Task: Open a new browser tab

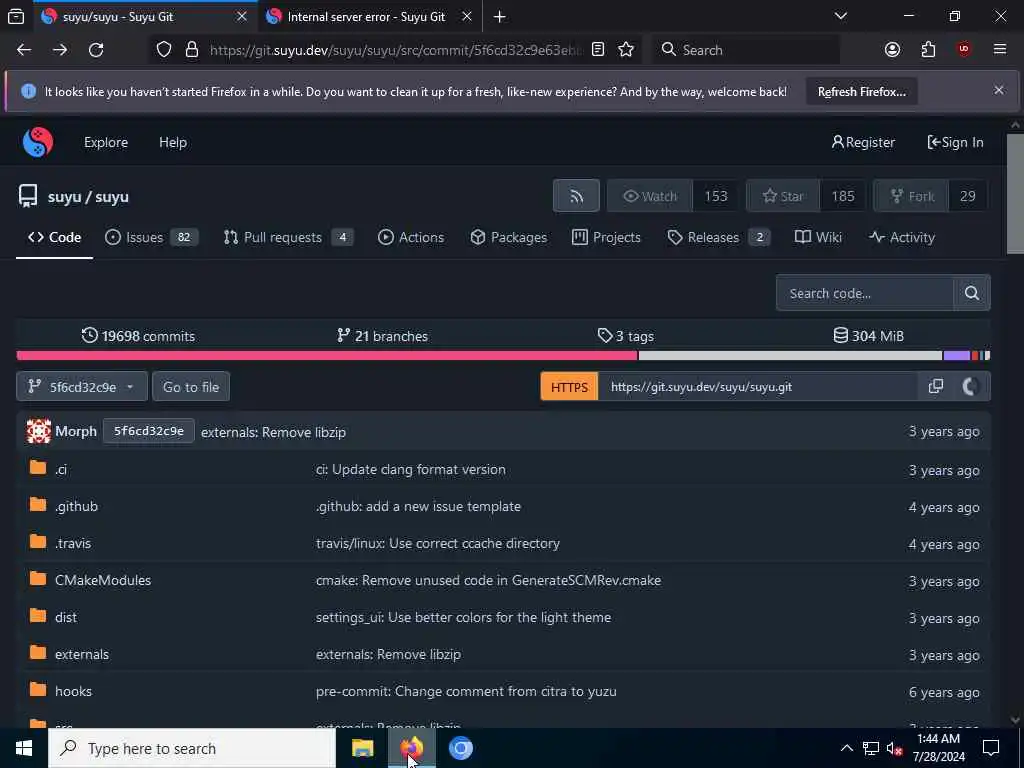Action: [x=500, y=17]
